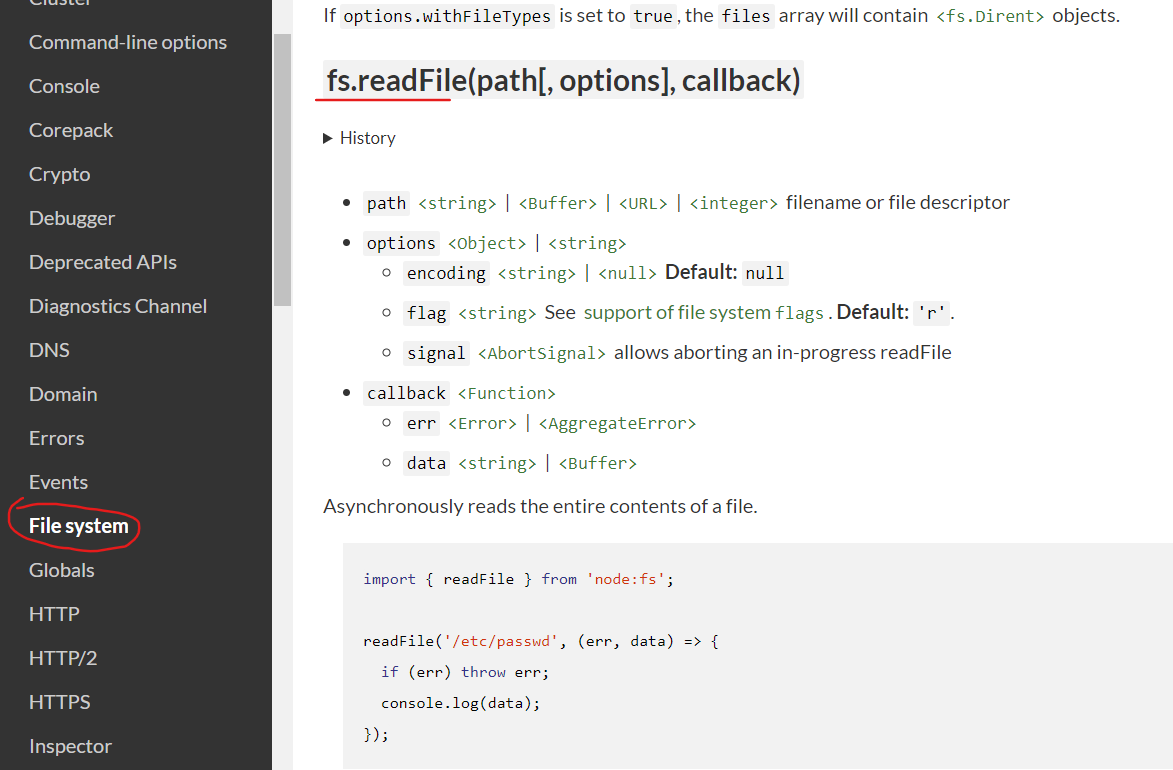Select Domain in the sidebar
1173x770 pixels.
(x=64, y=394)
